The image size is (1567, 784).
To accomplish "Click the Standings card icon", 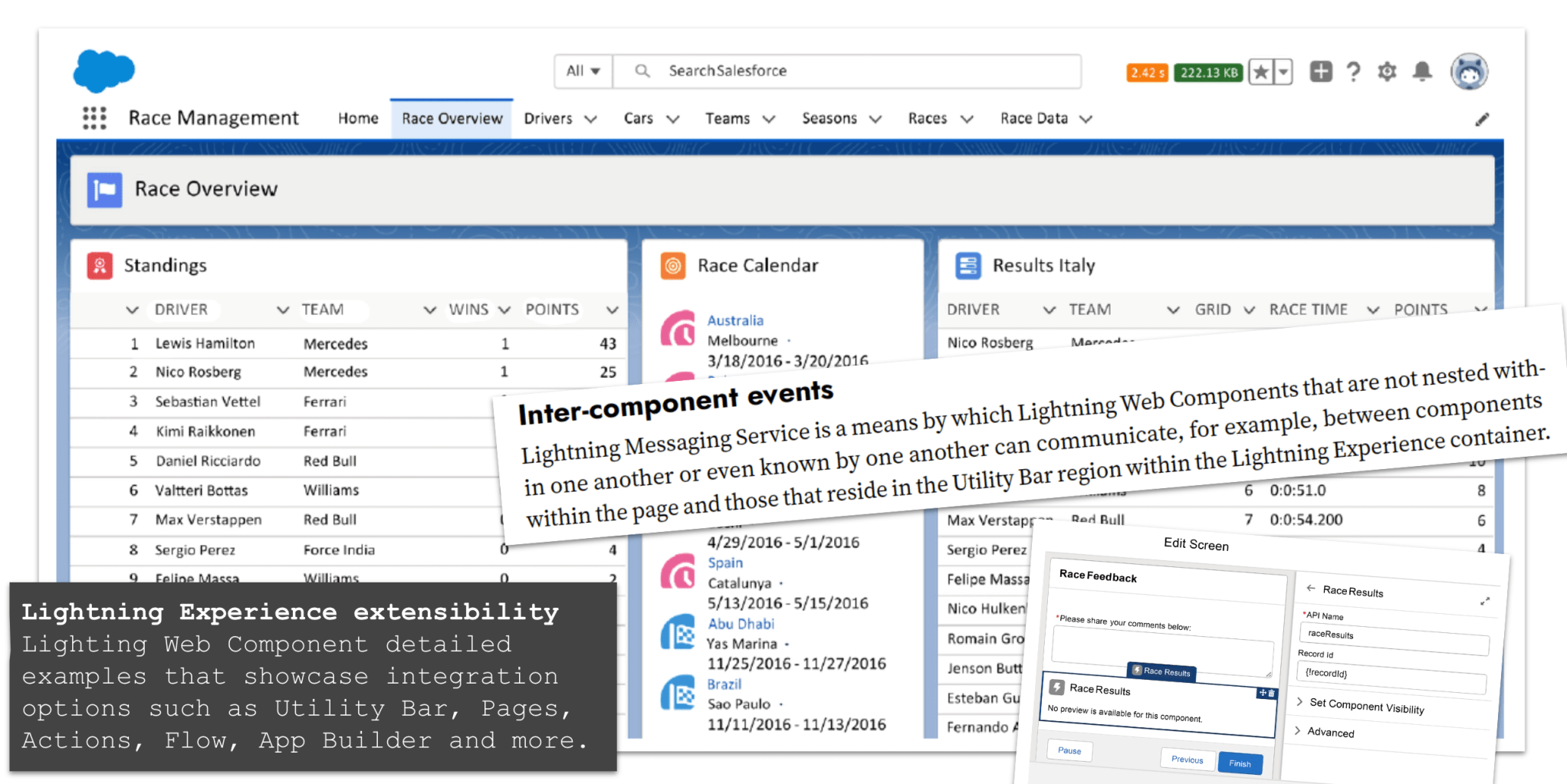I will pos(100,265).
